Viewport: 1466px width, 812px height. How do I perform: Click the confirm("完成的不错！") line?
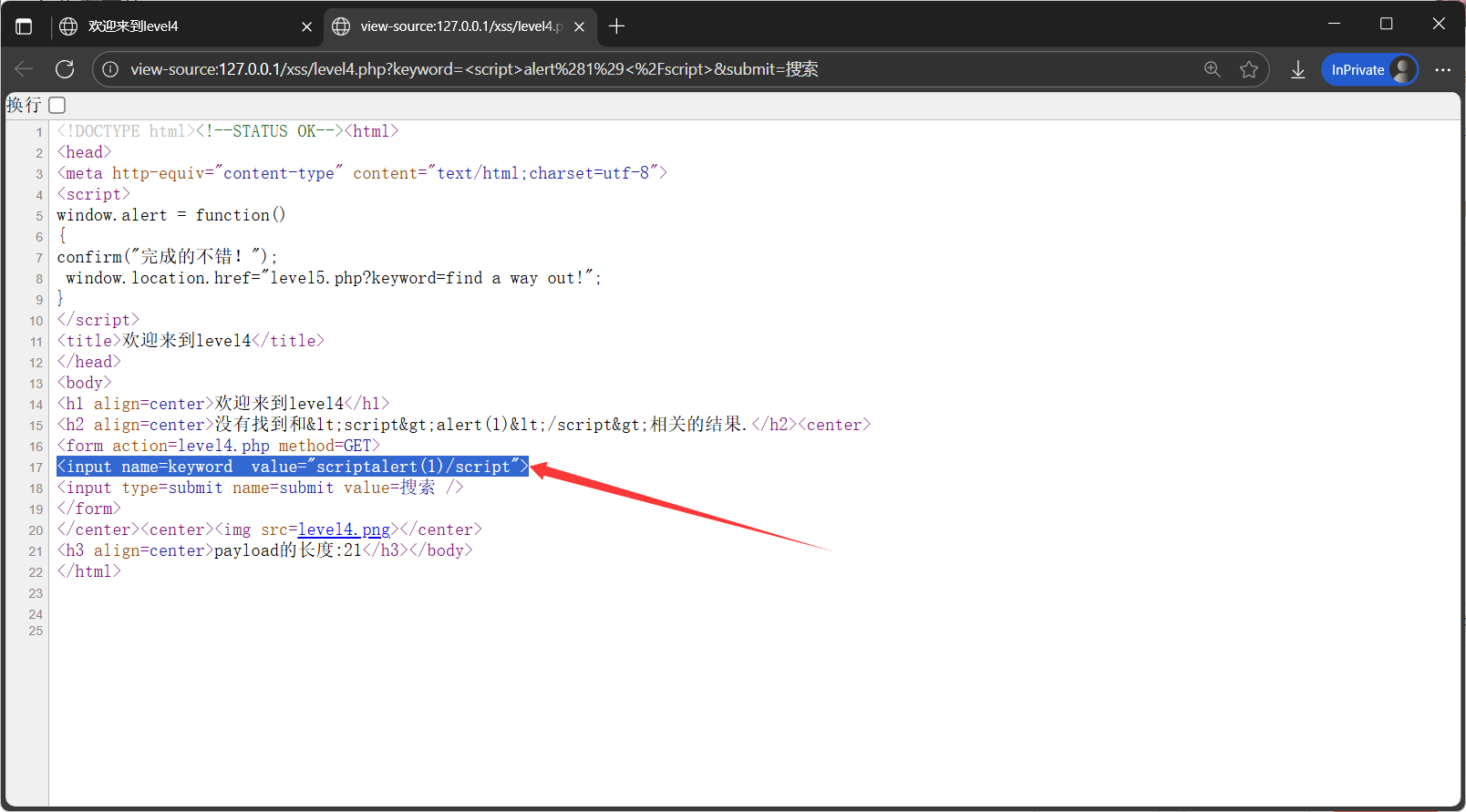click(x=167, y=257)
